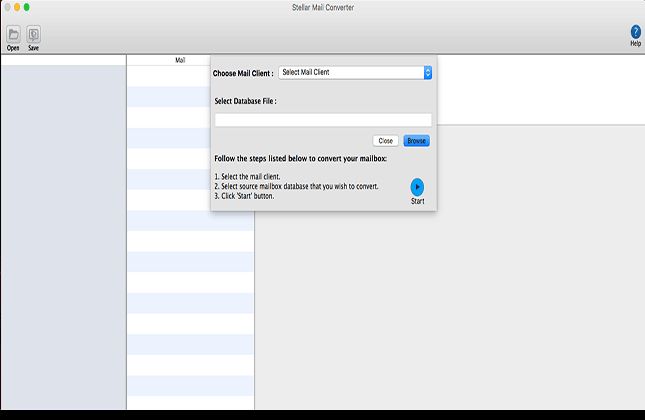
Task: Click the yellow minimize window button
Action: coord(17,7)
